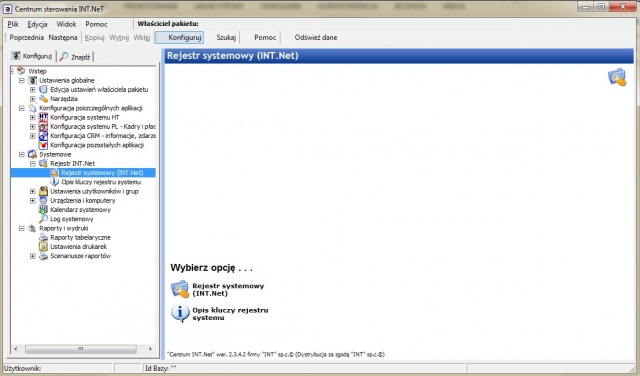Open the Opis kluczy rejestru systemu link
Viewport: 640px width, 376px height.
pos(230,314)
